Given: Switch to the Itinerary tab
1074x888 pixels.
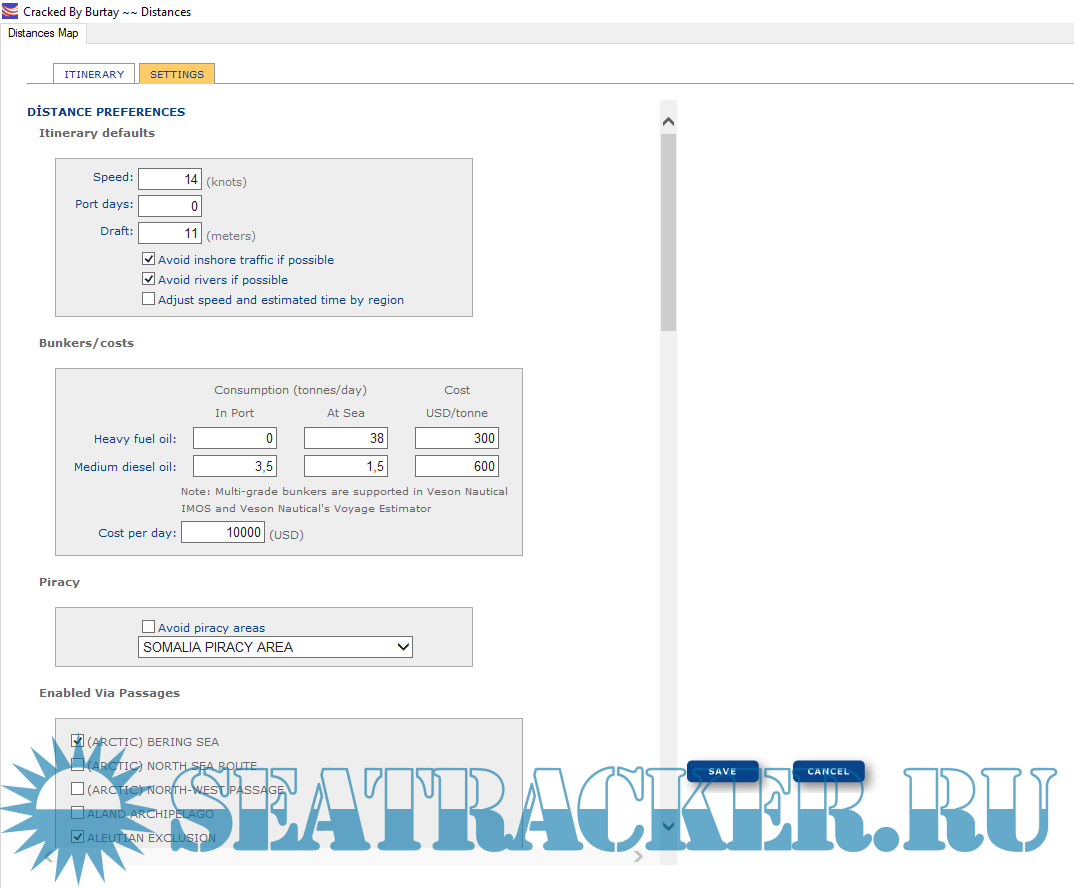Looking at the screenshot, I should click(x=94, y=74).
